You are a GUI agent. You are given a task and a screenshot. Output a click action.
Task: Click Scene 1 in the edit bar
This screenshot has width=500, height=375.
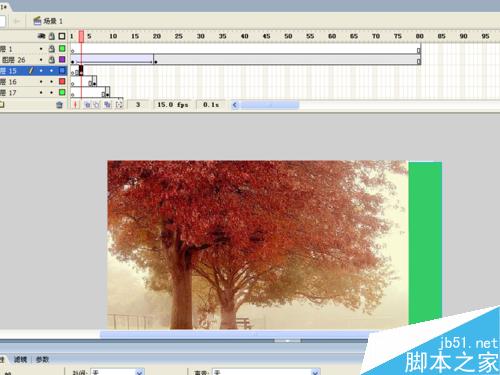[48, 21]
